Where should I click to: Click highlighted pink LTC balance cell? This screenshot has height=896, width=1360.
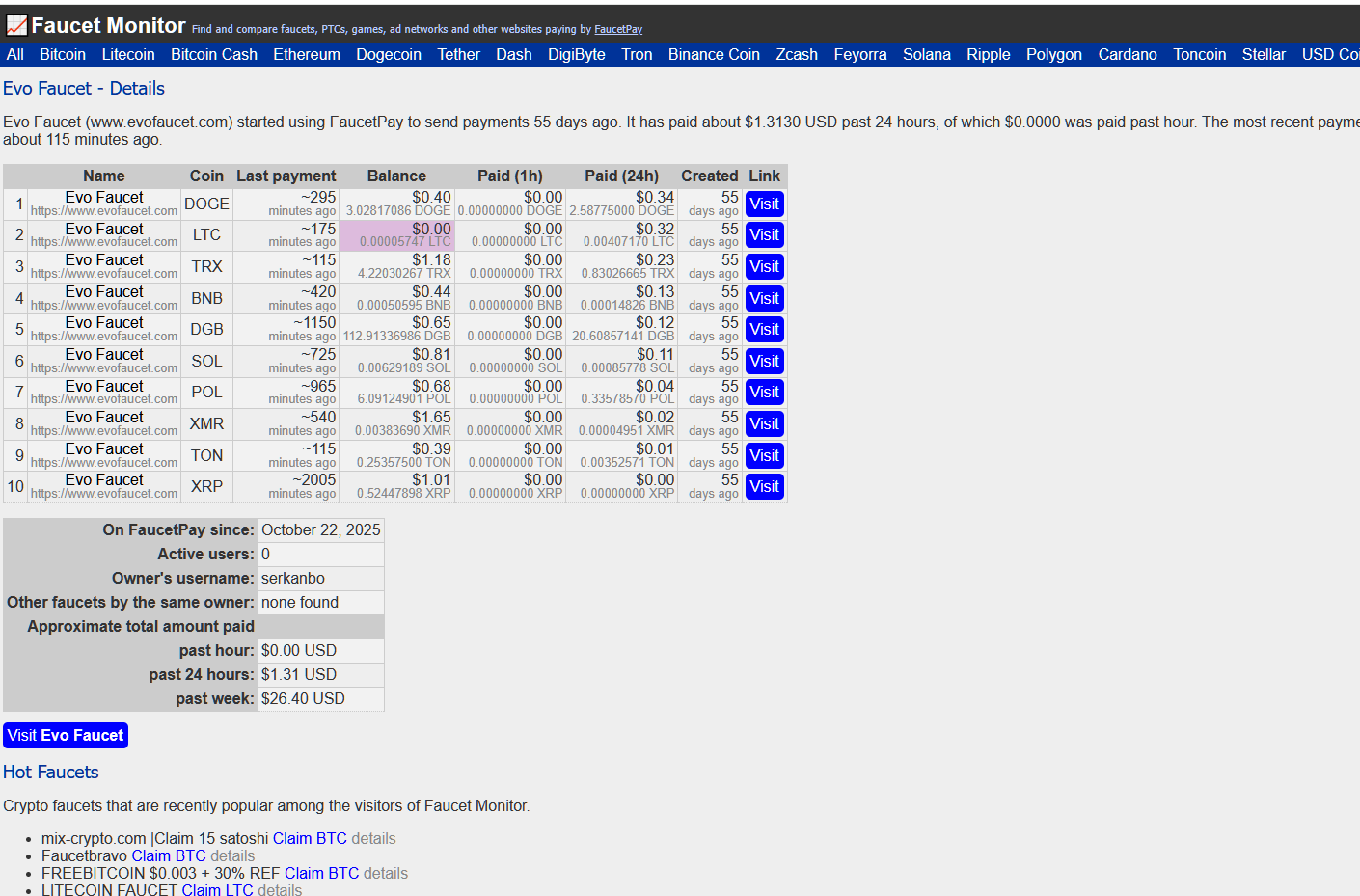396,235
